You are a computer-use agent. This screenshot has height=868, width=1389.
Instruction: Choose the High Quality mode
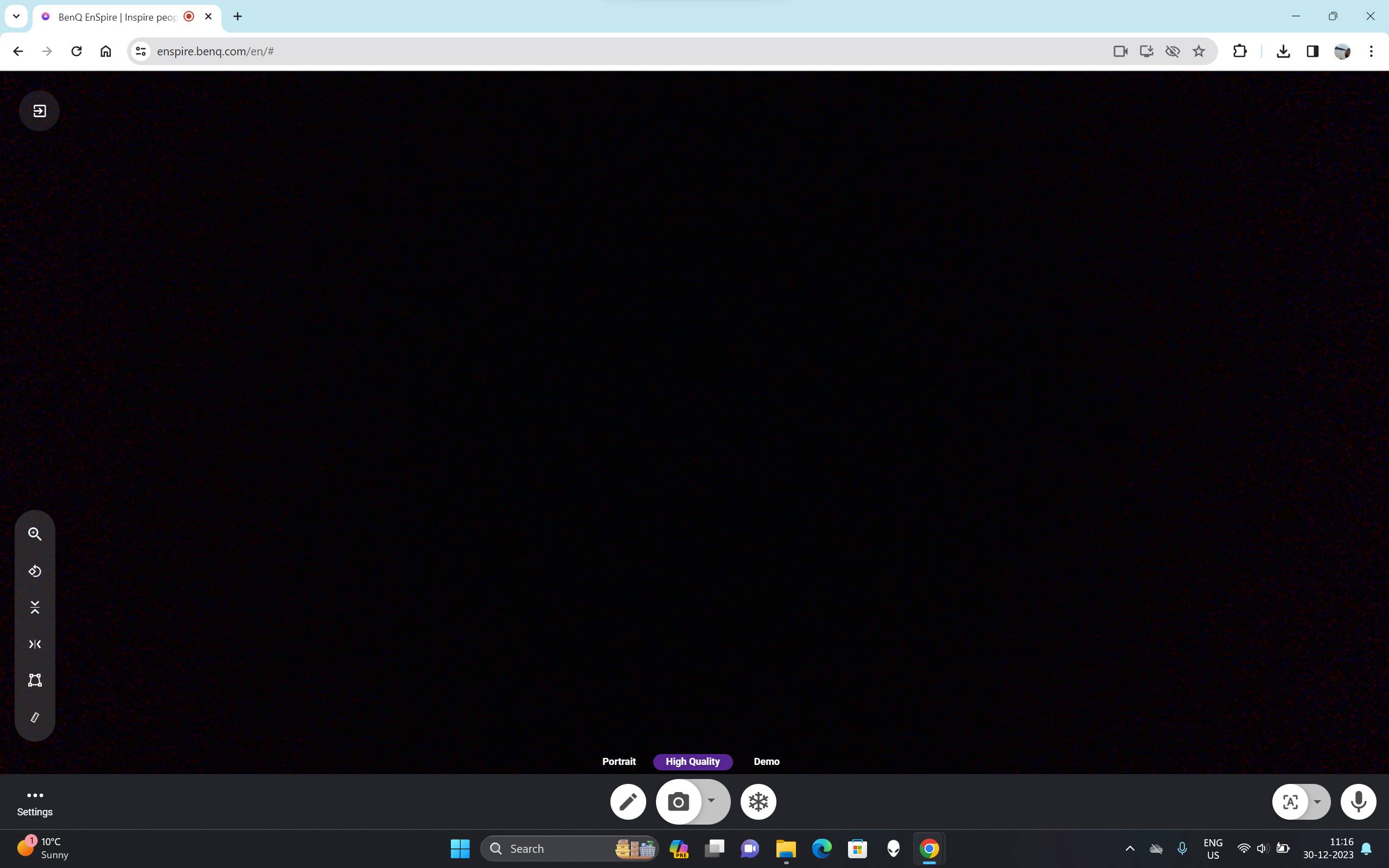[x=692, y=762]
